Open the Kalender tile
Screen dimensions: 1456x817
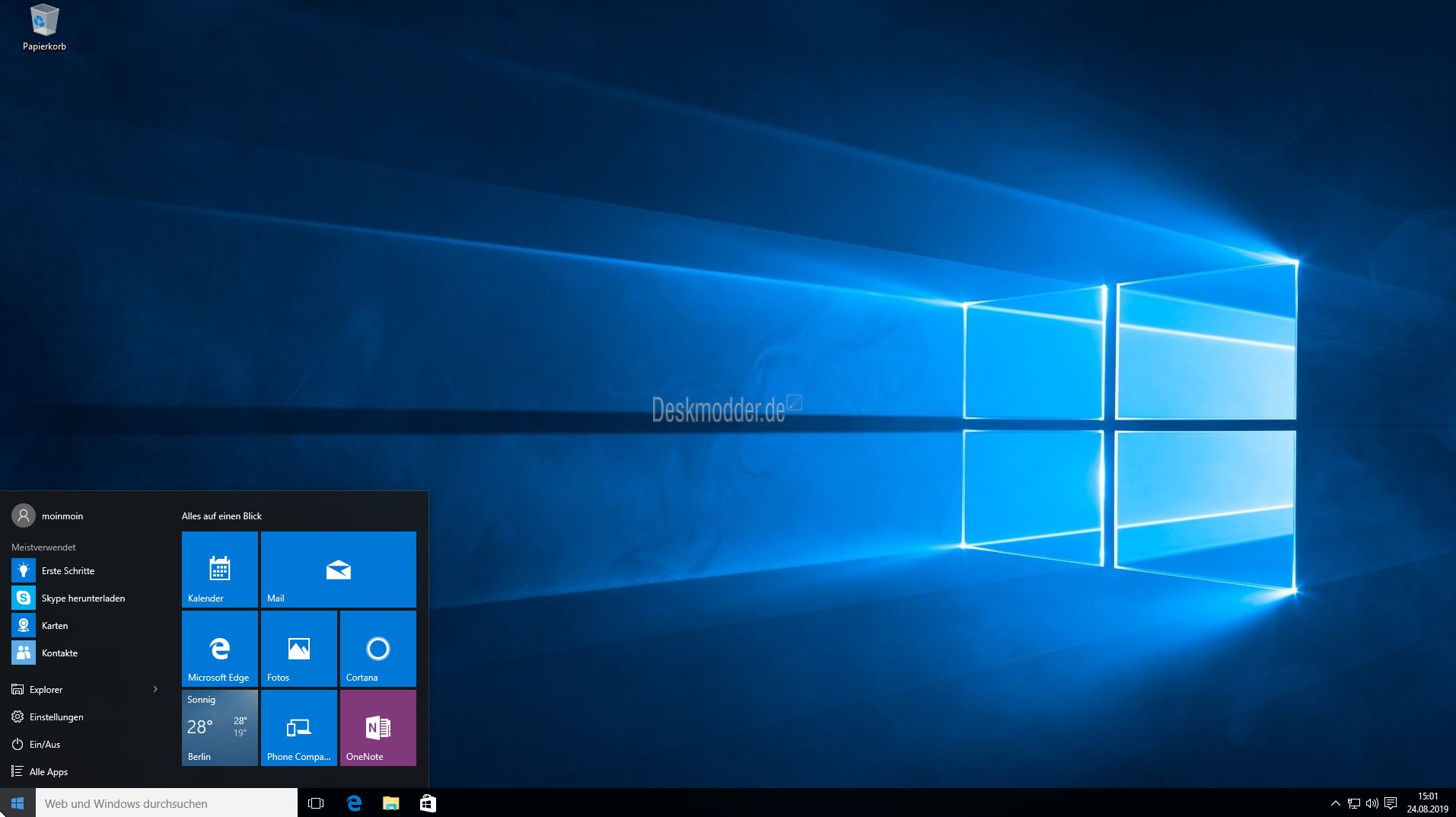[220, 570]
